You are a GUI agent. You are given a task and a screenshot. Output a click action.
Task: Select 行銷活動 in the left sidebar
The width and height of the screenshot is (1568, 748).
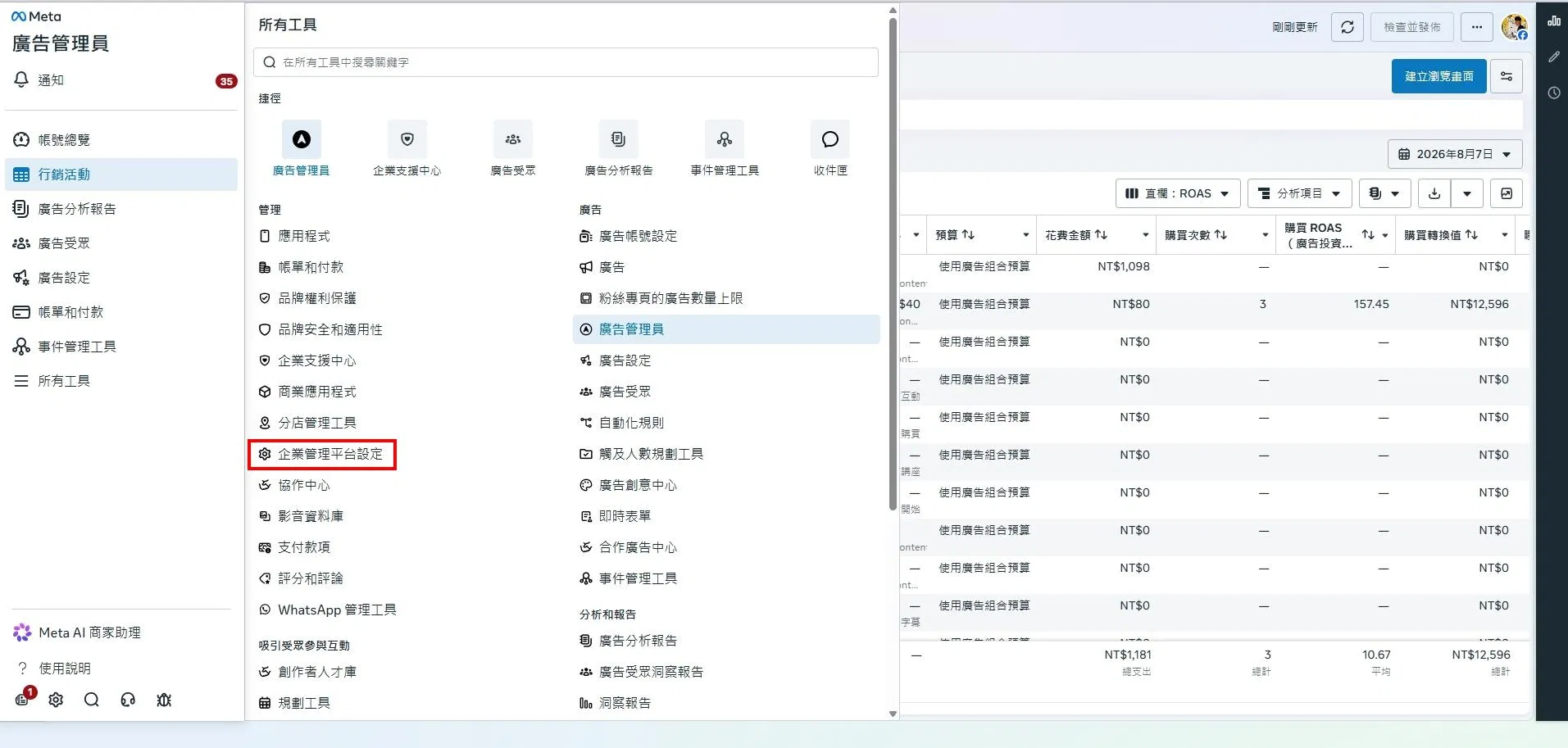point(121,175)
